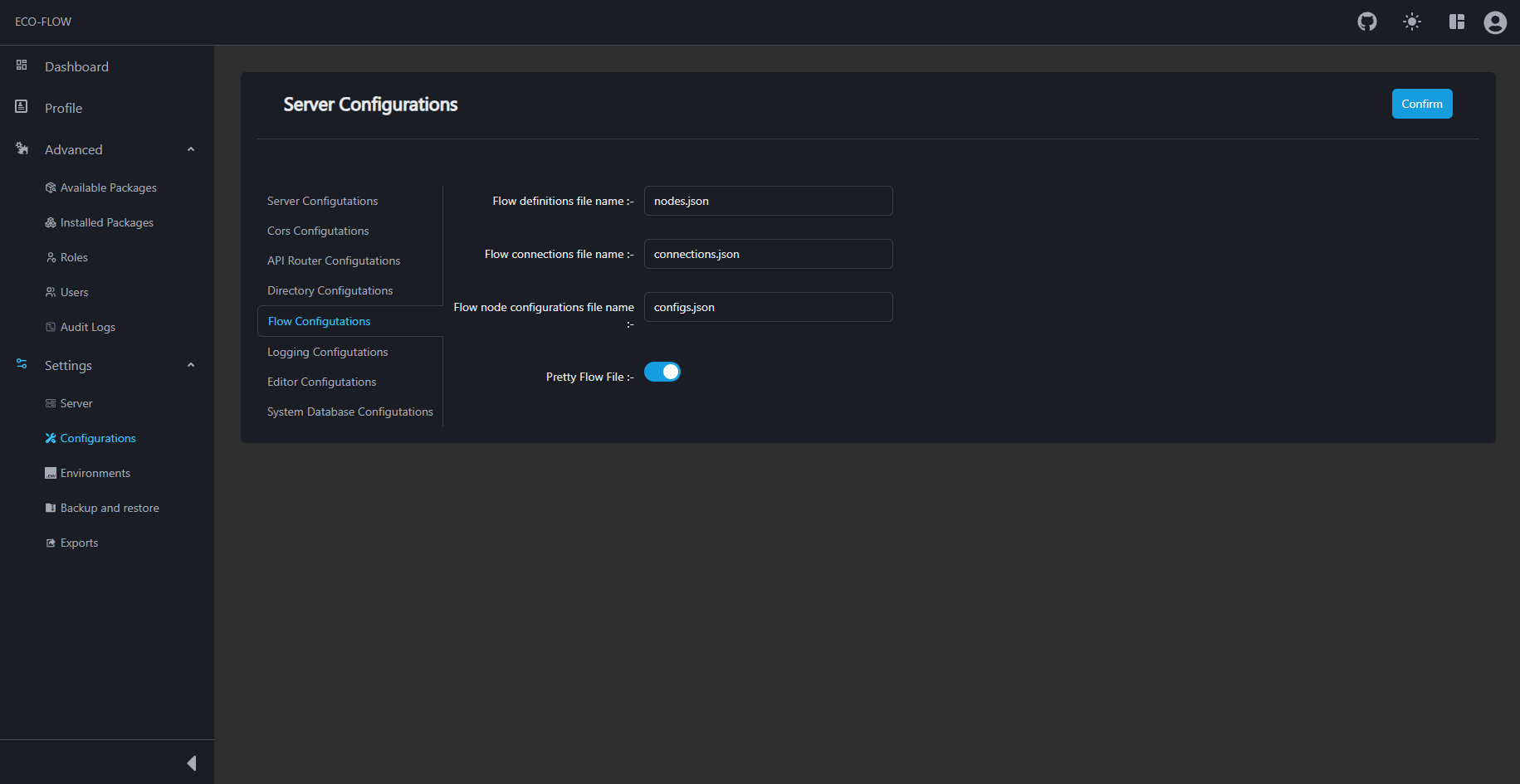This screenshot has height=784, width=1520.
Task: Click the Advanced menu label
Action: pyautogui.click(x=73, y=149)
